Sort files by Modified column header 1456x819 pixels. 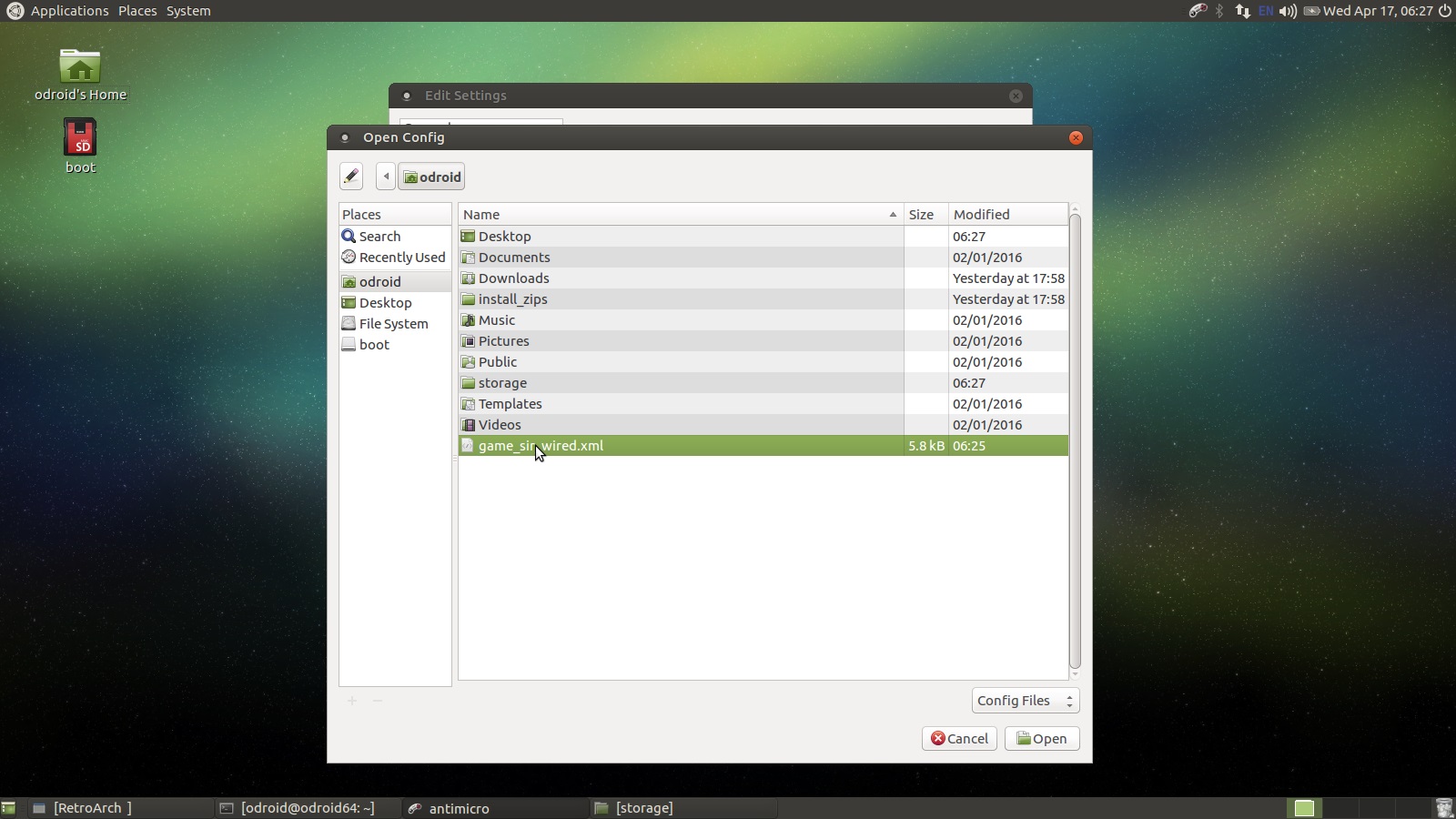click(x=1006, y=215)
